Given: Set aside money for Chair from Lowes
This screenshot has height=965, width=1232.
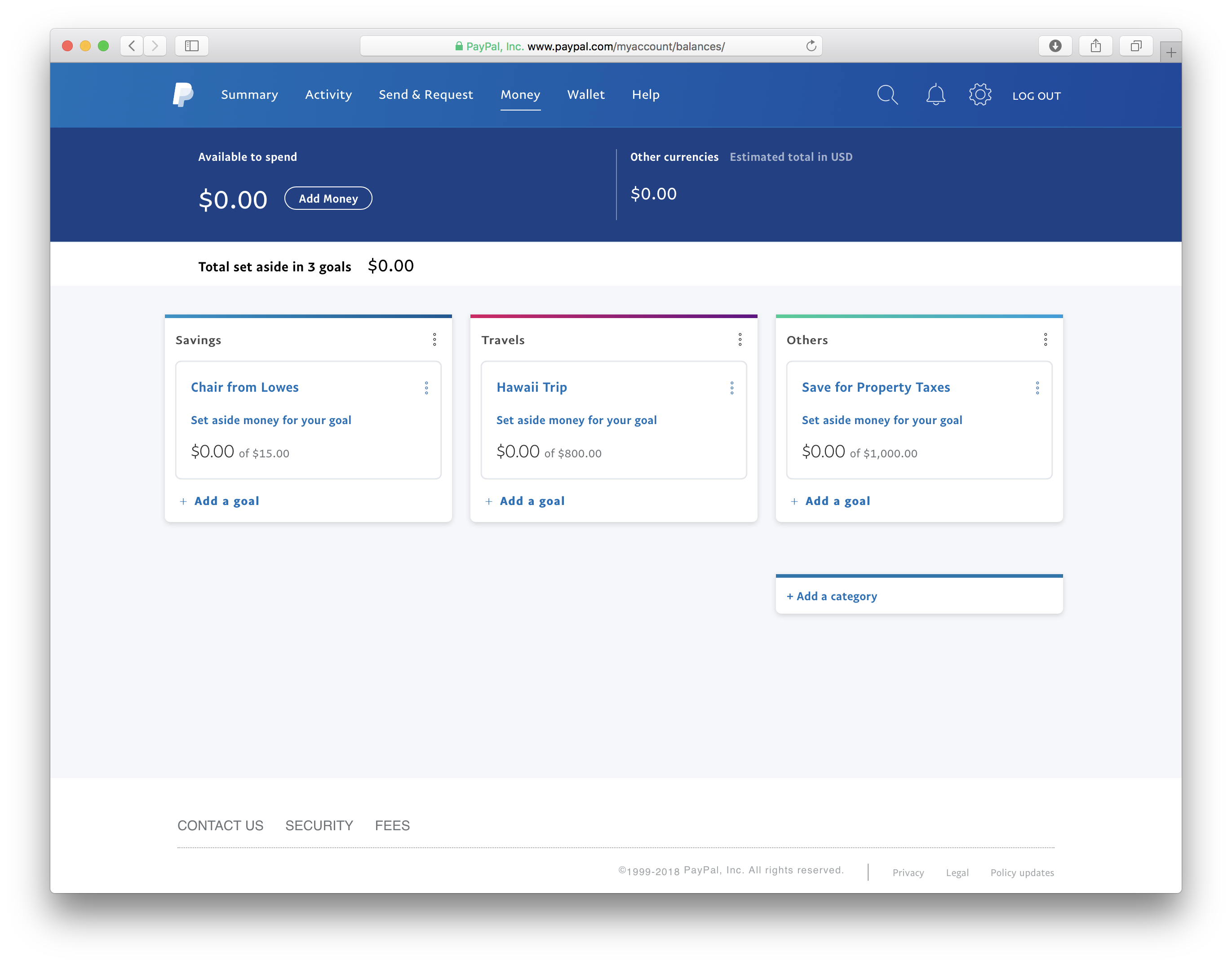Looking at the screenshot, I should (270, 421).
